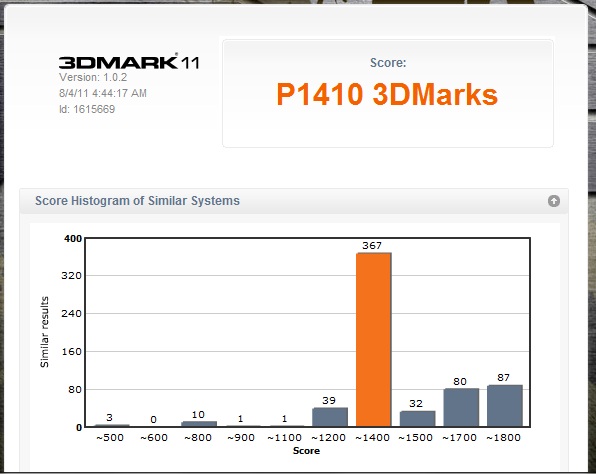The image size is (596, 474).
Task: Click the 240 y-axis tick label
Action: pyautogui.click(x=71, y=314)
